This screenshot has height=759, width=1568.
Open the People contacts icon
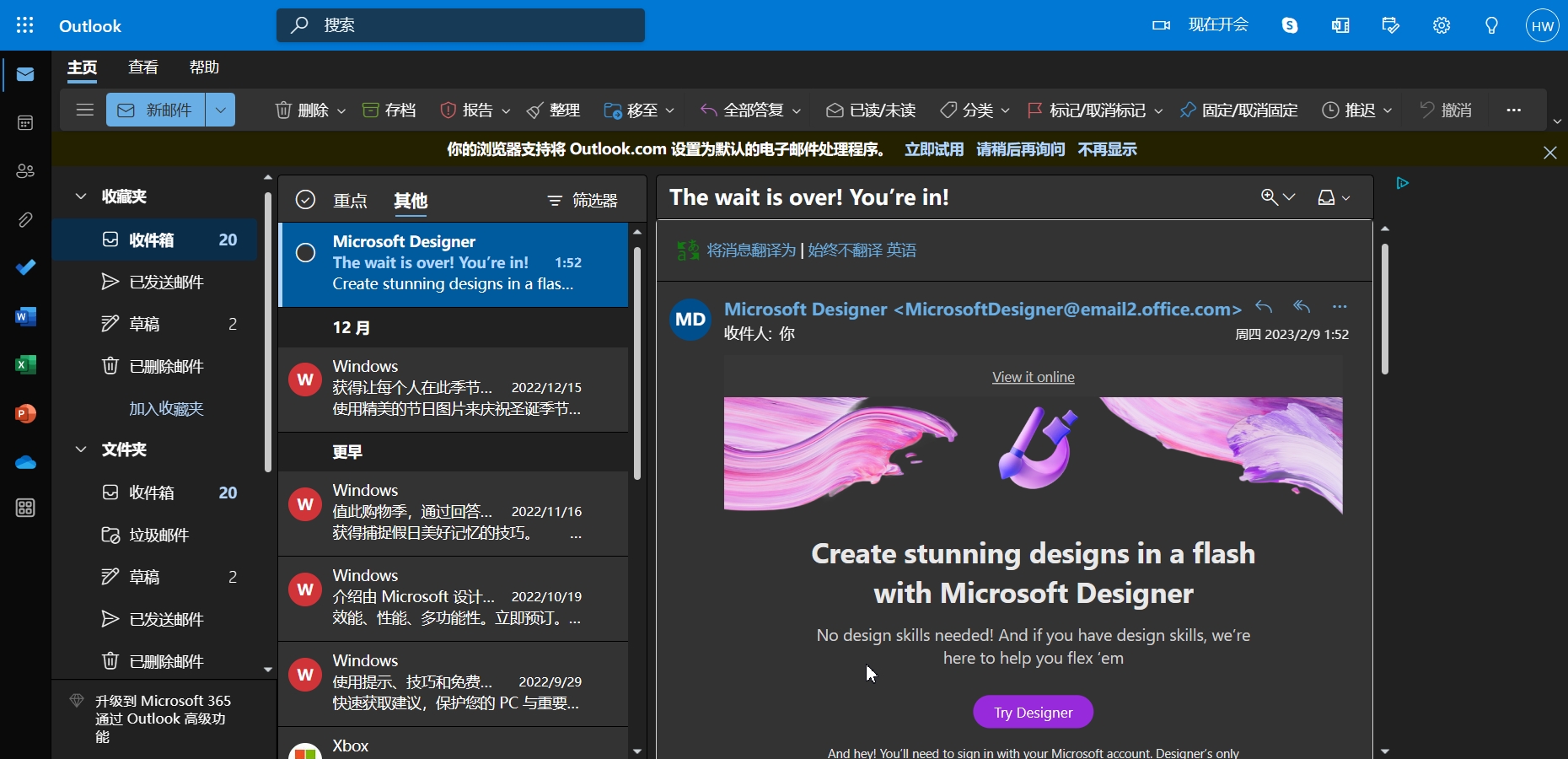click(25, 171)
